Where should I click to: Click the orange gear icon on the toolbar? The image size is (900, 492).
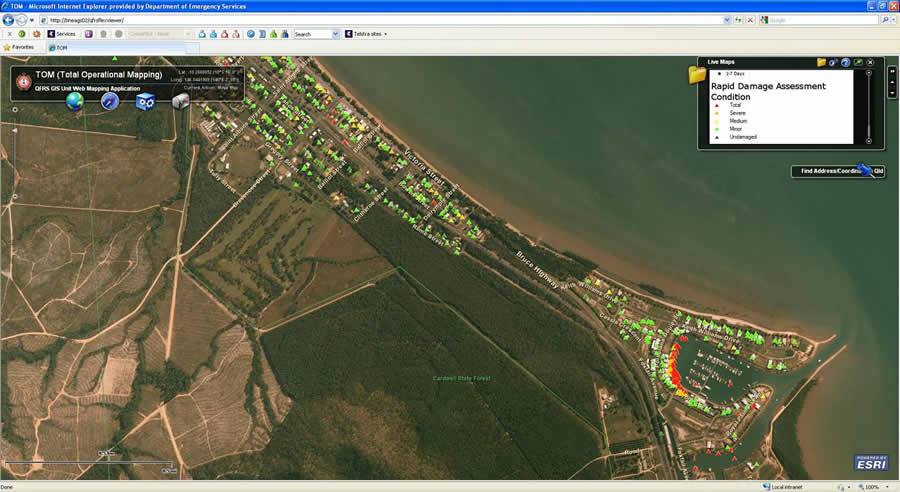[x=36, y=34]
